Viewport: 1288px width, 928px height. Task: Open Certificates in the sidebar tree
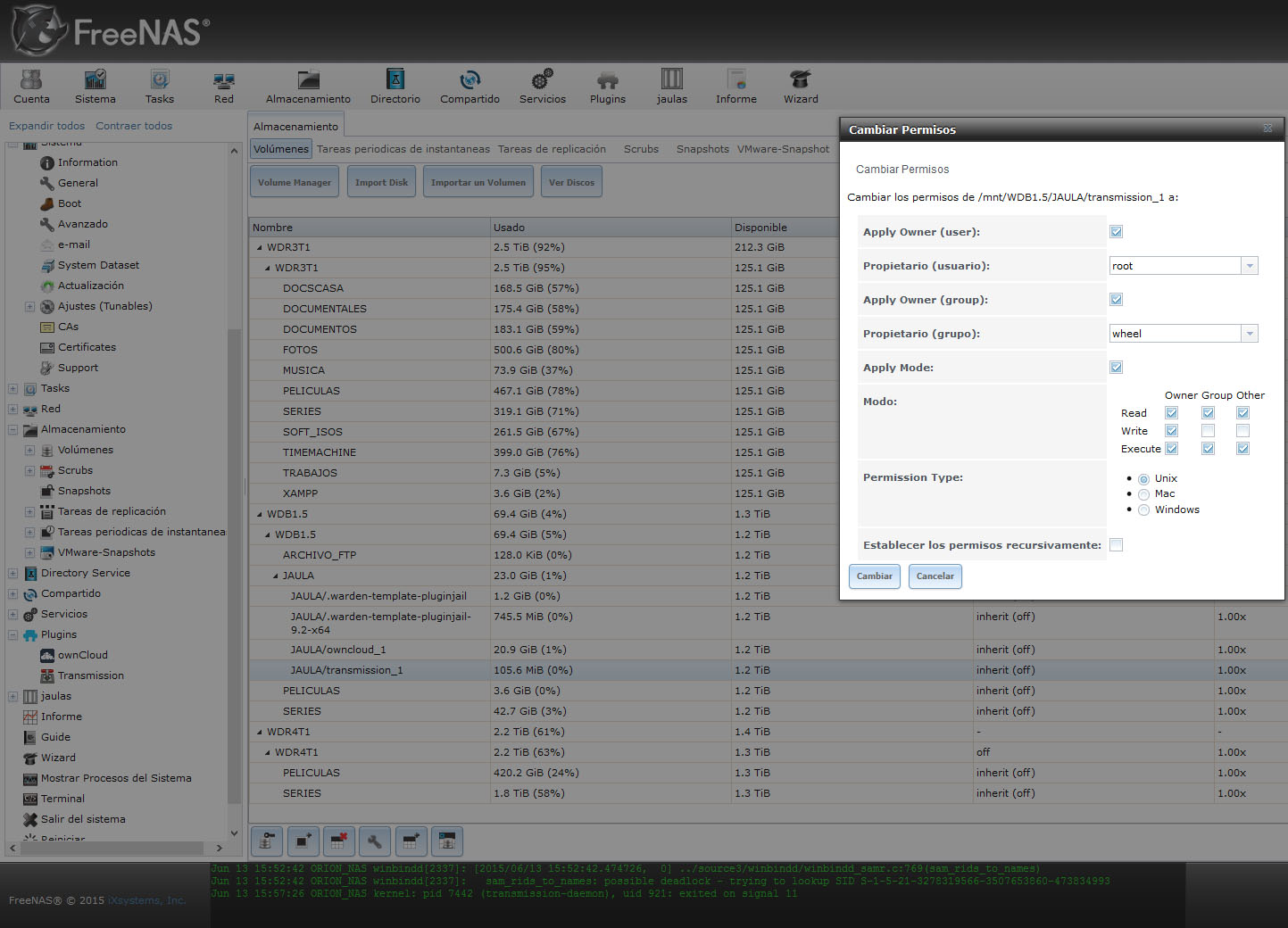click(x=87, y=347)
